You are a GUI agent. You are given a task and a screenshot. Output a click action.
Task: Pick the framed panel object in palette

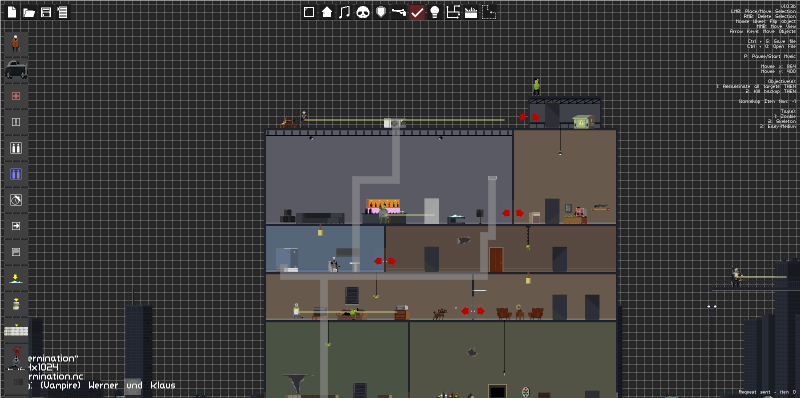click(x=16, y=252)
